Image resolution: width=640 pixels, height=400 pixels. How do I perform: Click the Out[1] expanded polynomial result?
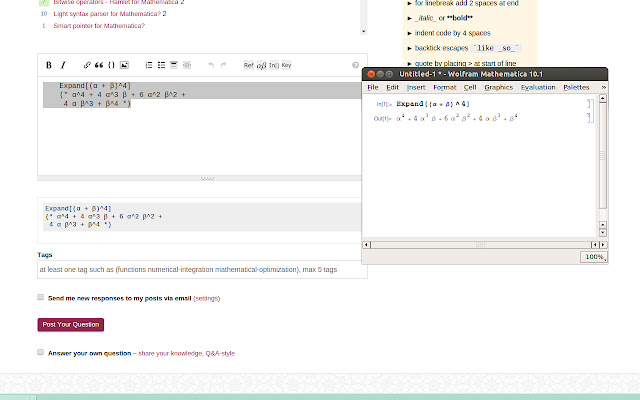(457, 118)
